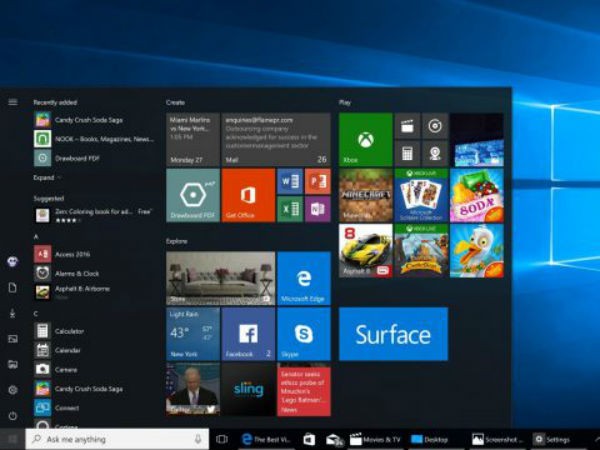Image resolution: width=600 pixels, height=450 pixels.
Task: Open the Facebook tile
Action: pyautogui.click(x=247, y=333)
